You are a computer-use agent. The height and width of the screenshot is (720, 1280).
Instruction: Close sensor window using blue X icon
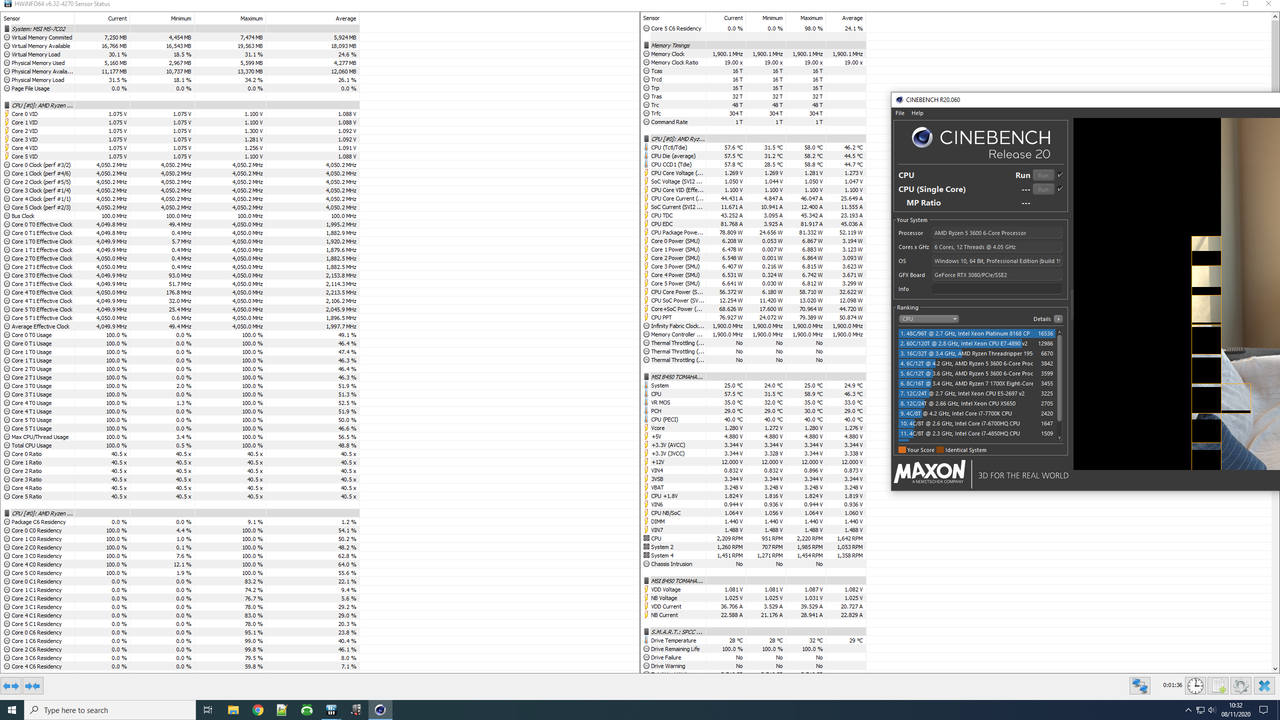[x=1264, y=686]
